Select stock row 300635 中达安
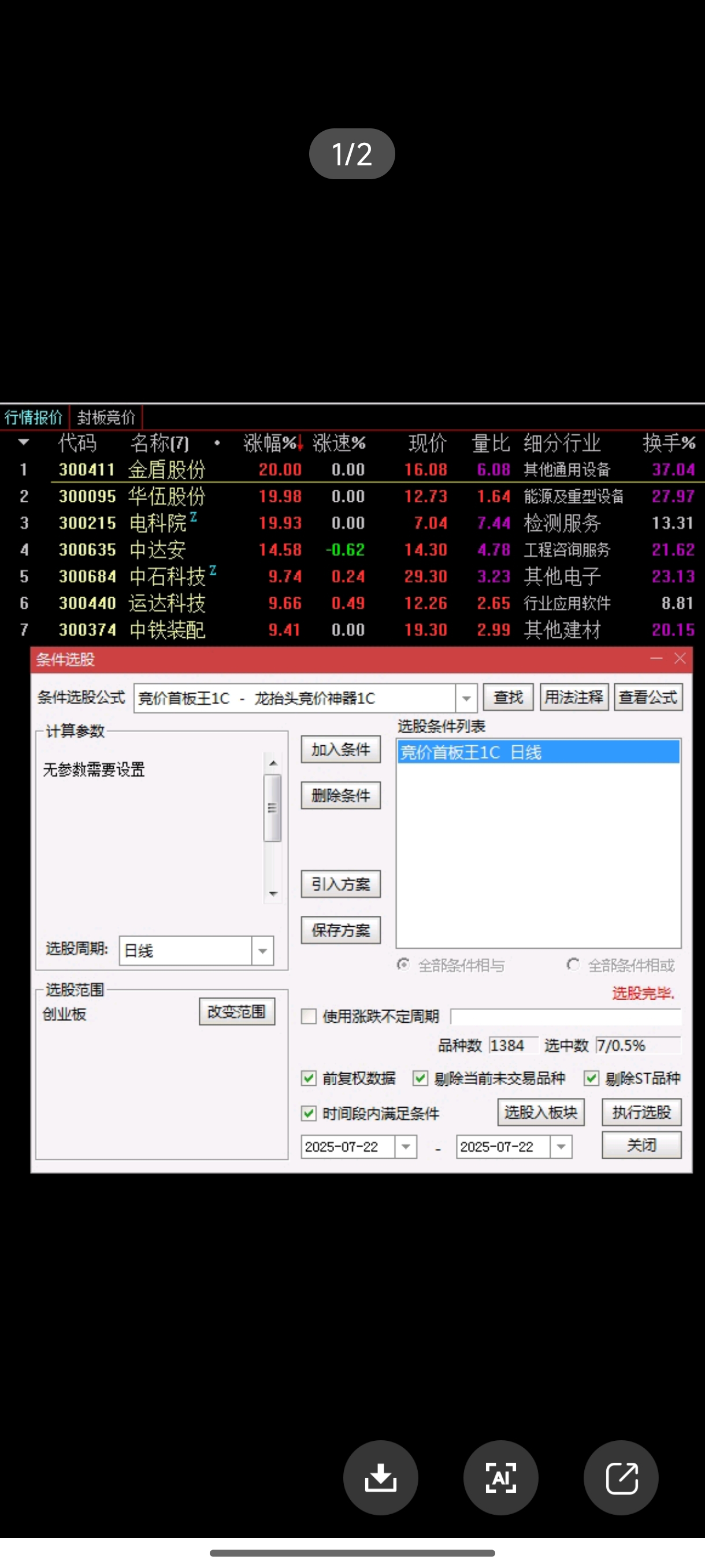 [353, 550]
